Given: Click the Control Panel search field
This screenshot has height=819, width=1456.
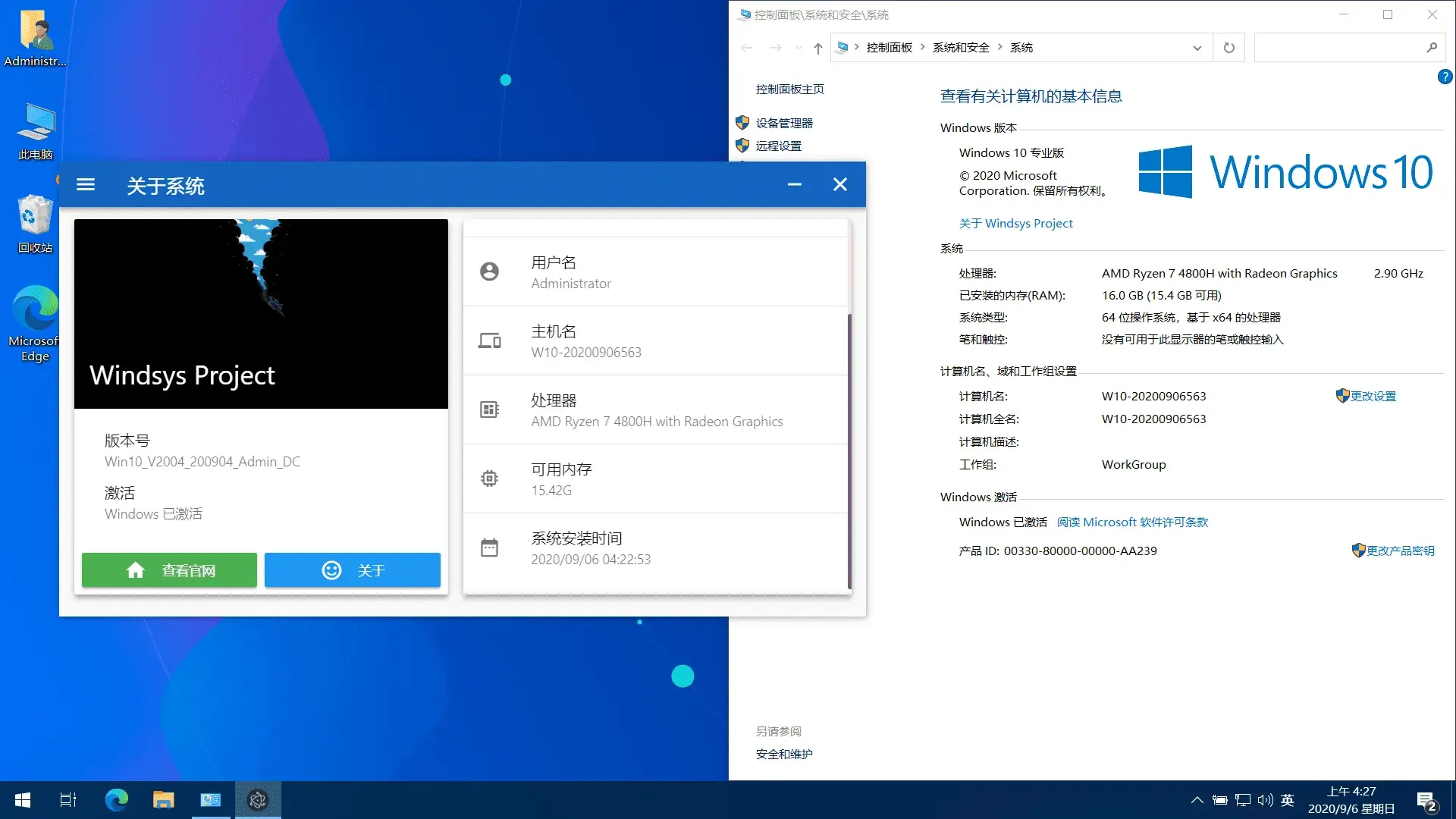Looking at the screenshot, I should 1349,47.
